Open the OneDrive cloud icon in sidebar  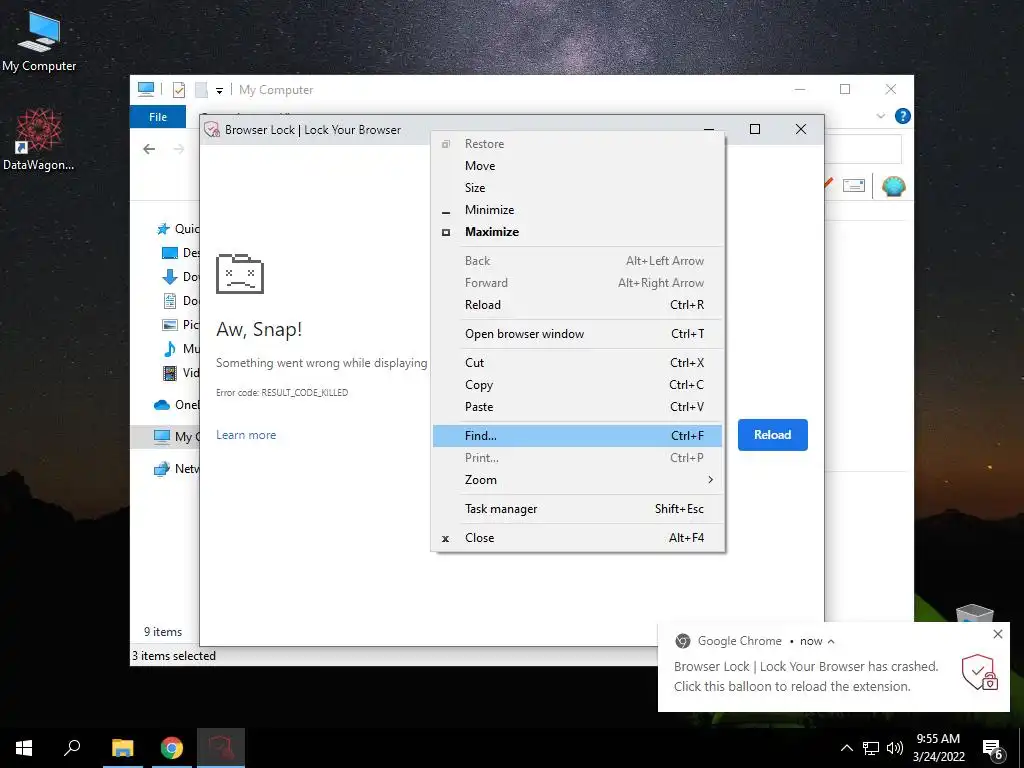pos(162,405)
